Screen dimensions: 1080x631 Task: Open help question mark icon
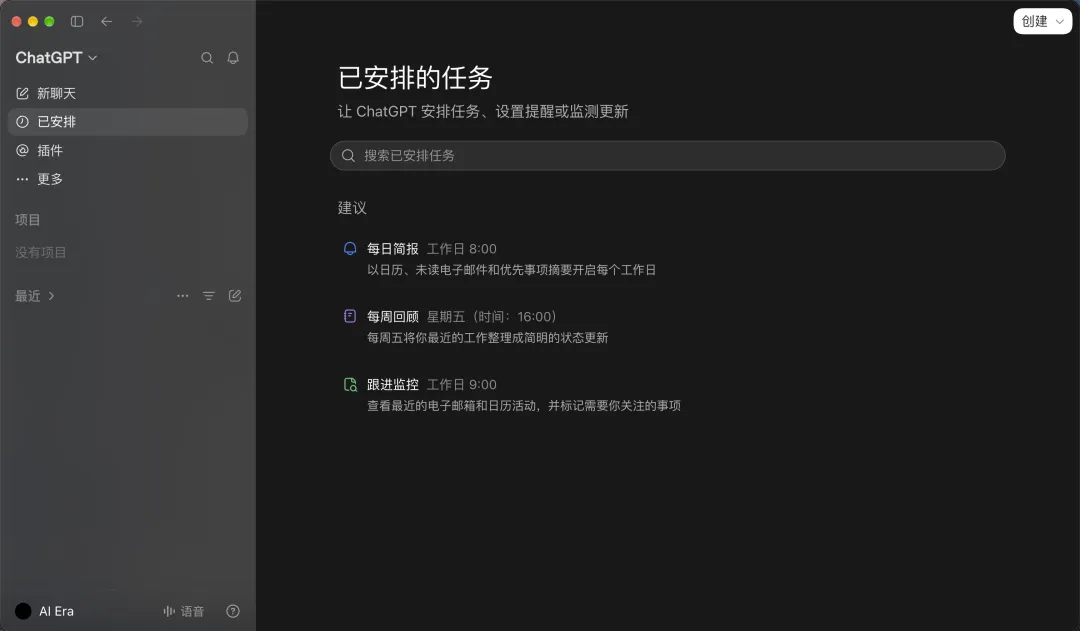[x=233, y=611]
